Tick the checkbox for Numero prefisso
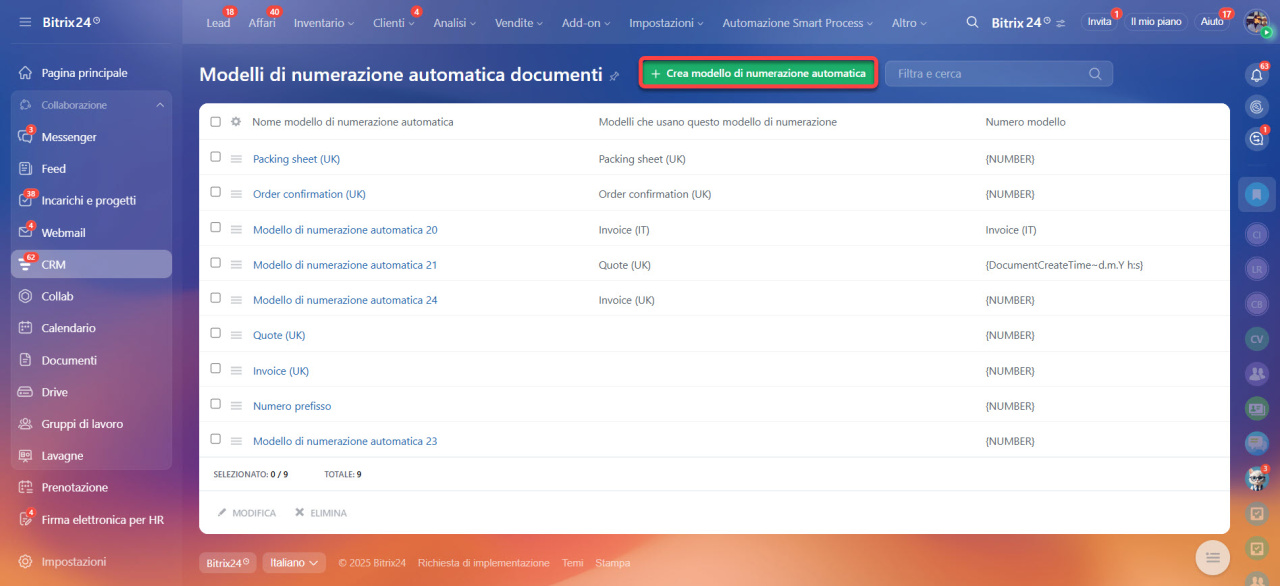 pos(215,404)
